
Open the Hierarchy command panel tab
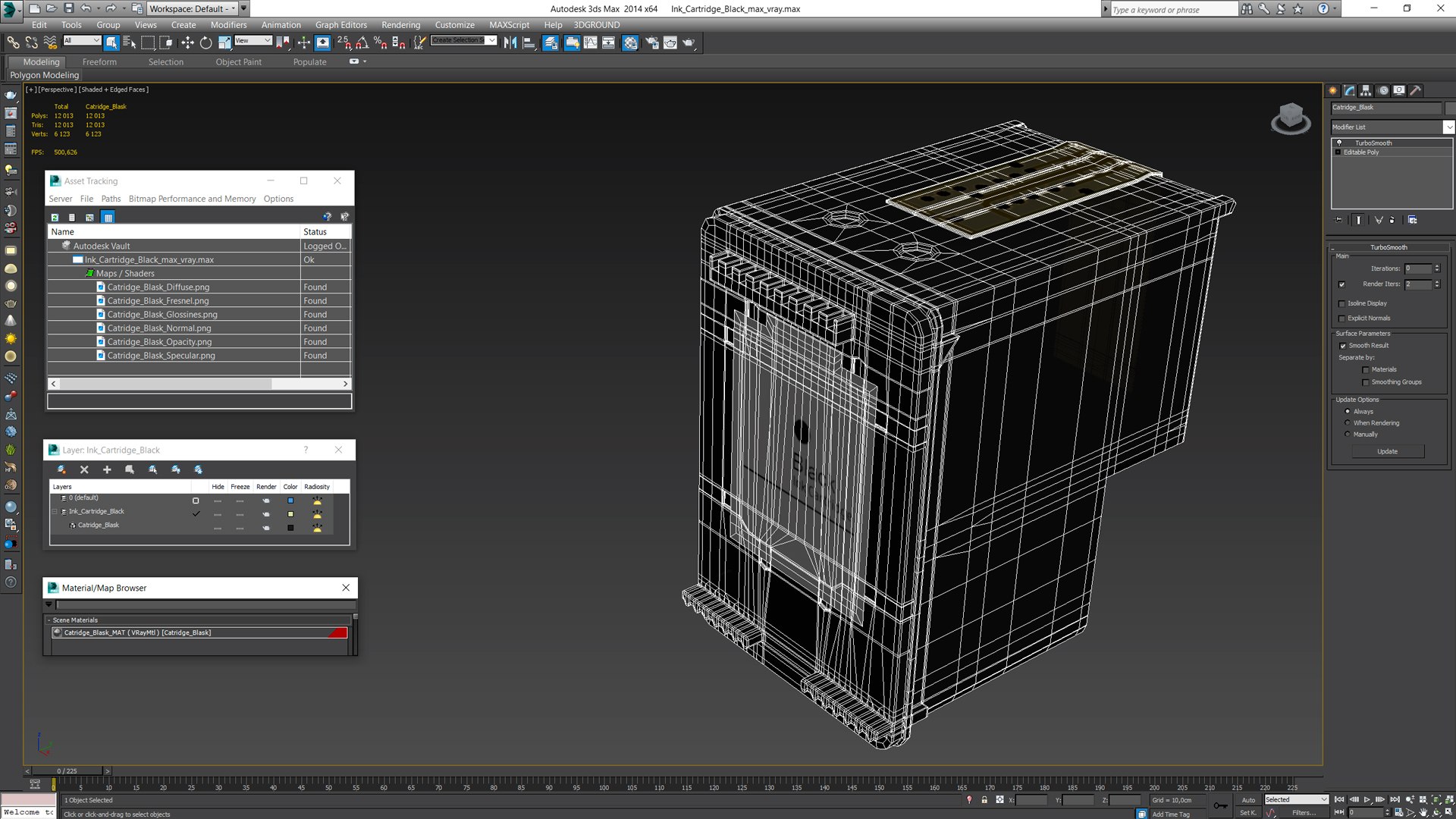[x=1366, y=90]
